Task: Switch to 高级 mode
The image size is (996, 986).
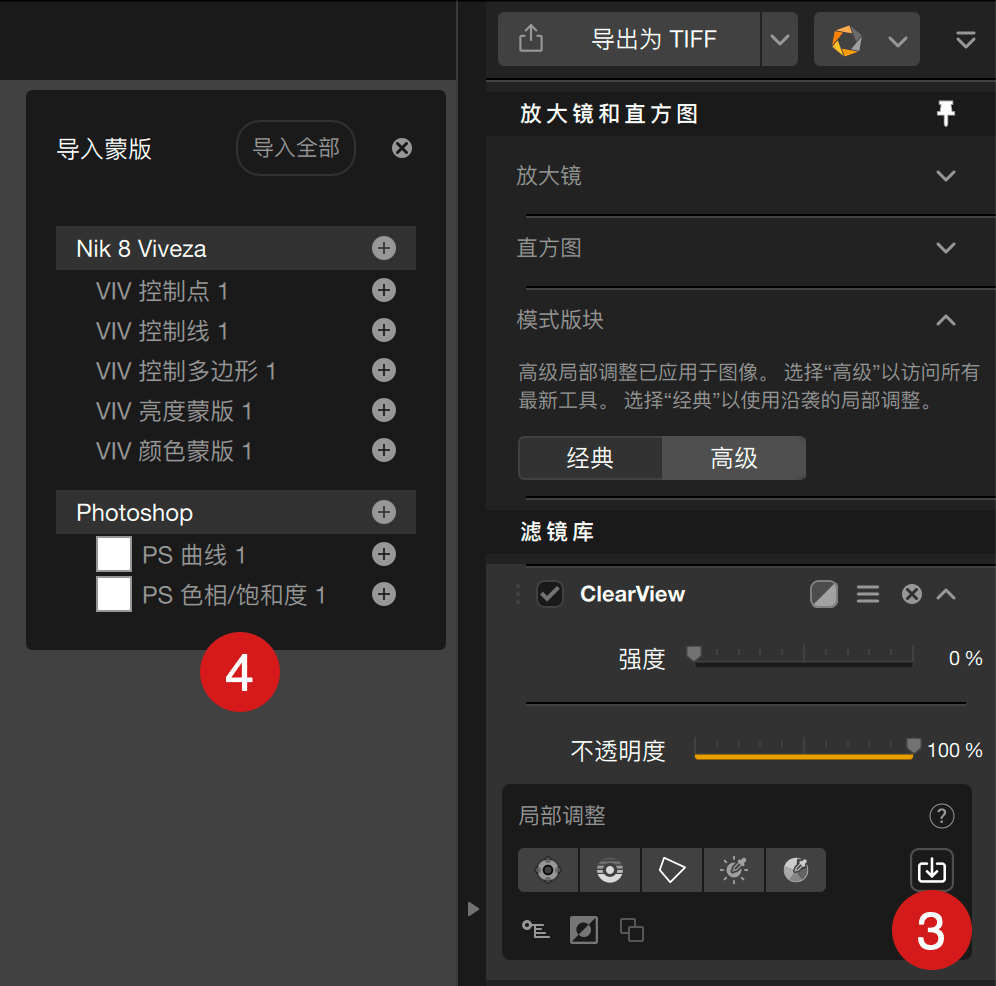Action: point(734,457)
